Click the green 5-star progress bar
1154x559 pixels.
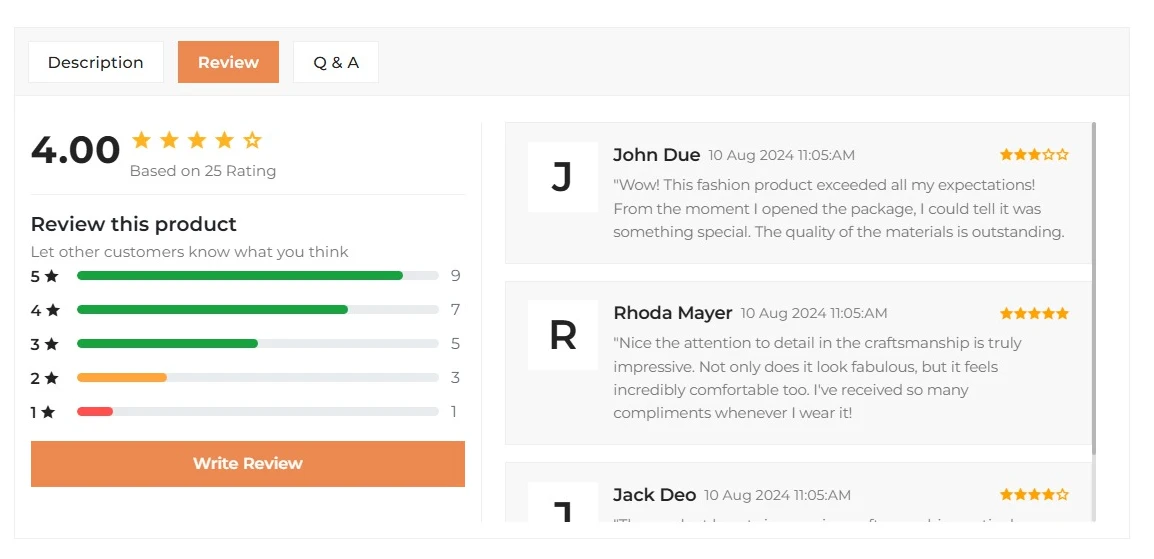coord(240,276)
